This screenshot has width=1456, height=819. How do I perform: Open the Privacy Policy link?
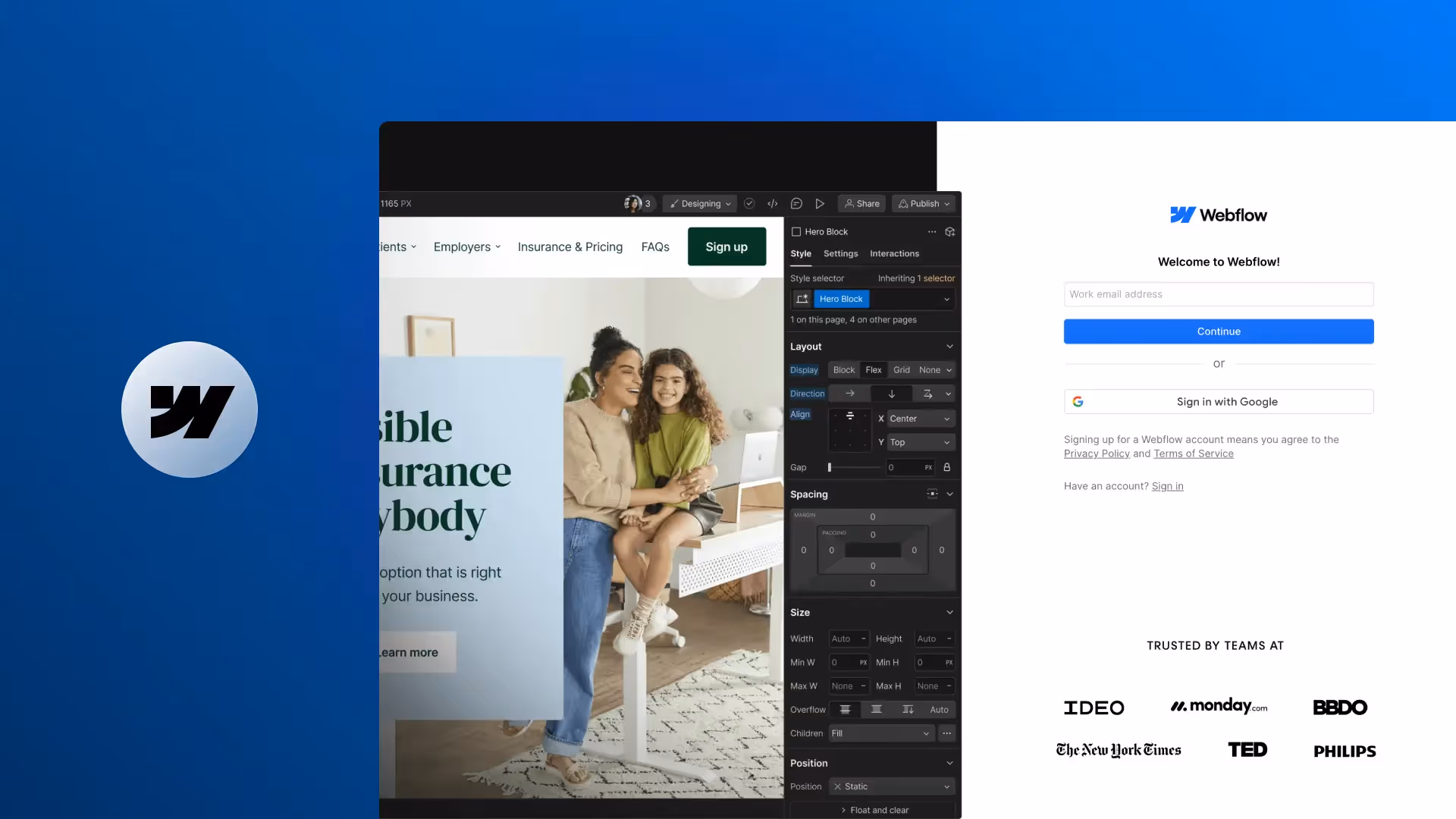tap(1097, 453)
